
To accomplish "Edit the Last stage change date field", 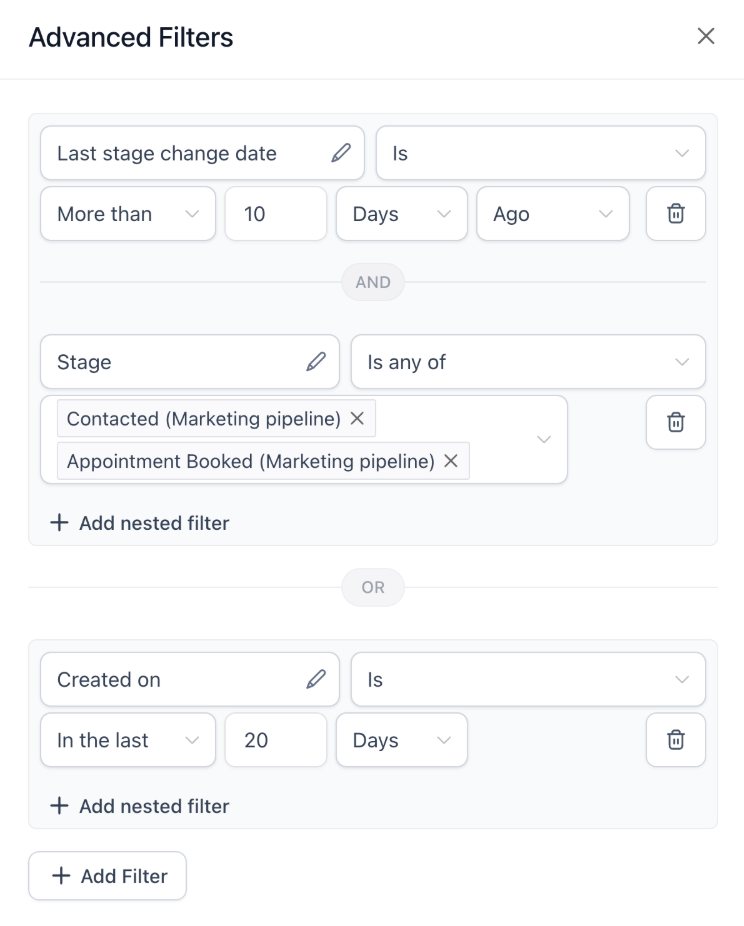I will click(341, 153).
